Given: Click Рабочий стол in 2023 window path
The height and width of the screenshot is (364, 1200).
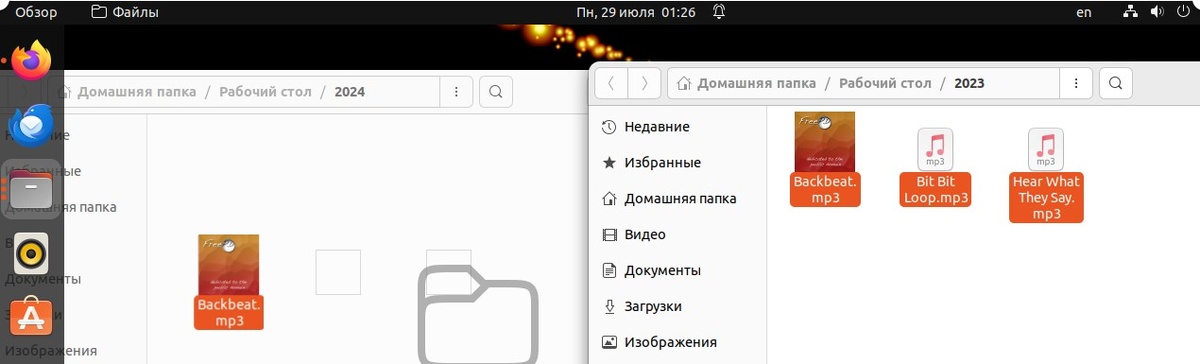Looking at the screenshot, I should coord(885,83).
